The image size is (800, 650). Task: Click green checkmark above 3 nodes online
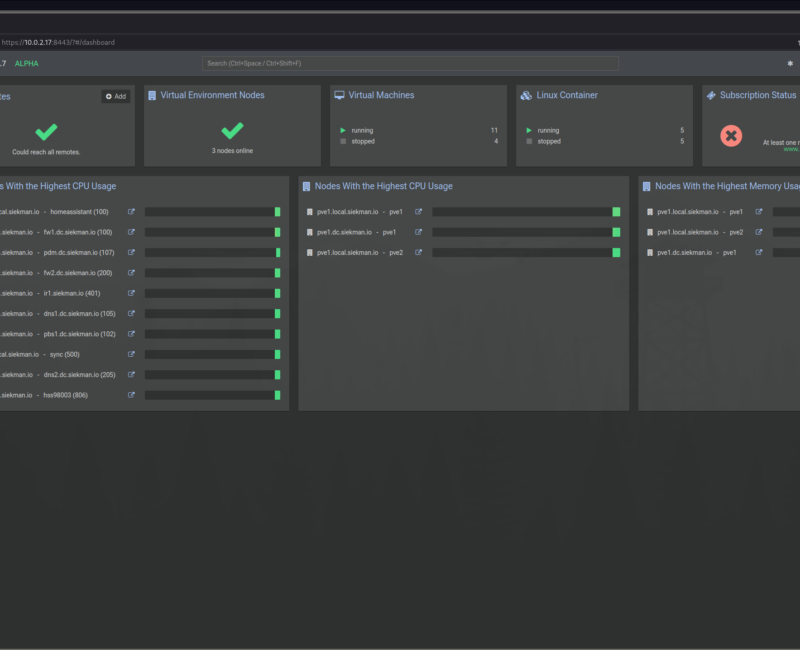[232, 131]
